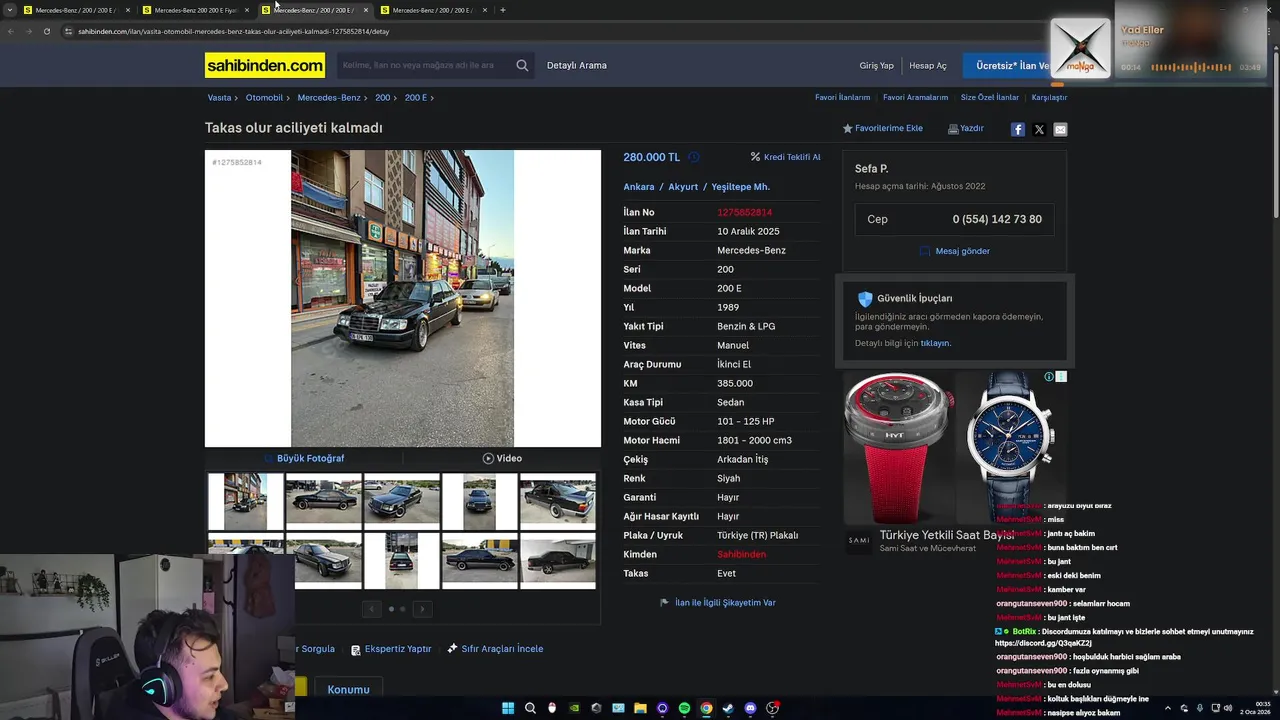The image size is (1280, 720).
Task: Share listing on Facebook icon
Action: (x=1017, y=129)
